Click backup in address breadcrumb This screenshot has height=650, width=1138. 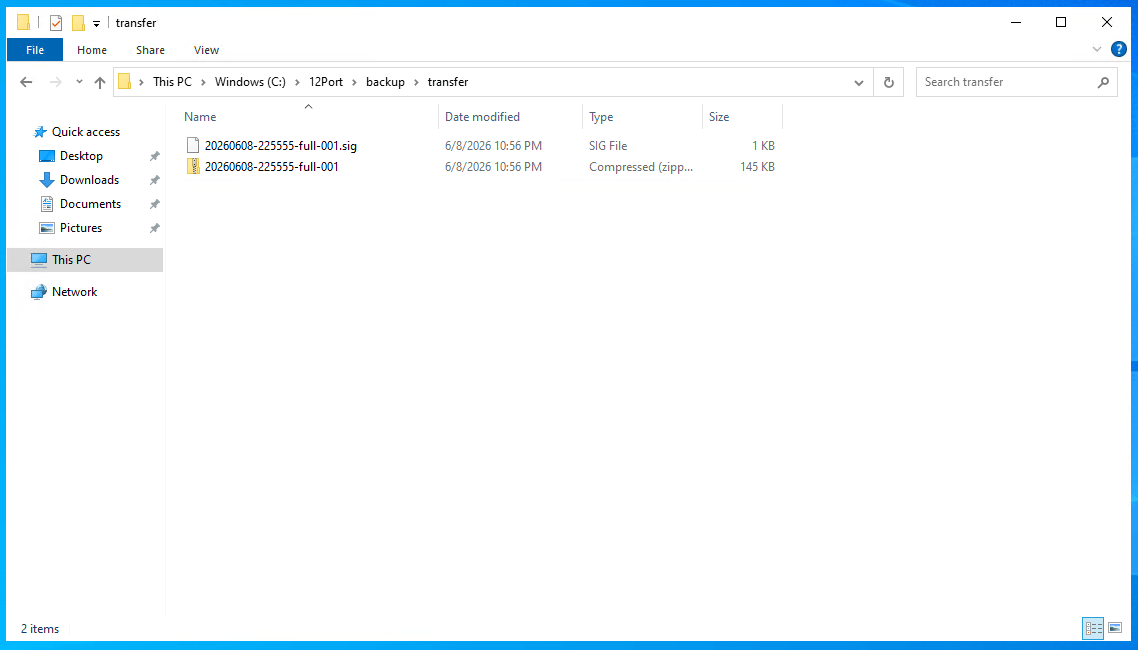(x=385, y=82)
